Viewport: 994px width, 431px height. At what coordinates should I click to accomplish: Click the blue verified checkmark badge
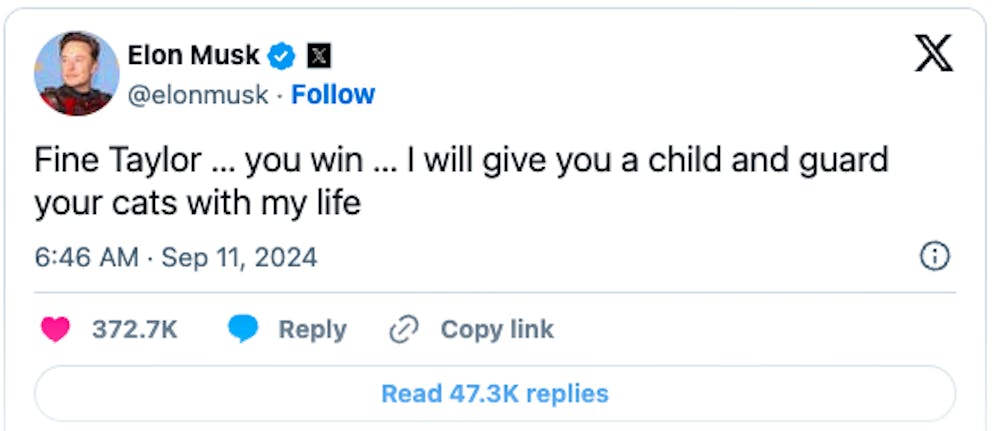(283, 56)
